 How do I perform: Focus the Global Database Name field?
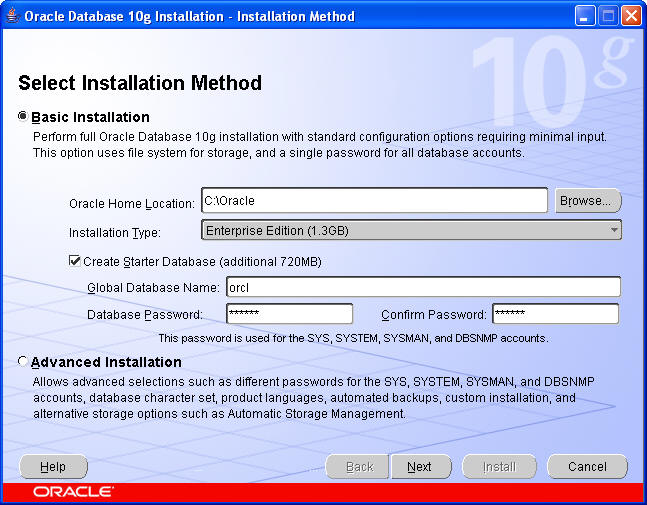[x=422, y=287]
